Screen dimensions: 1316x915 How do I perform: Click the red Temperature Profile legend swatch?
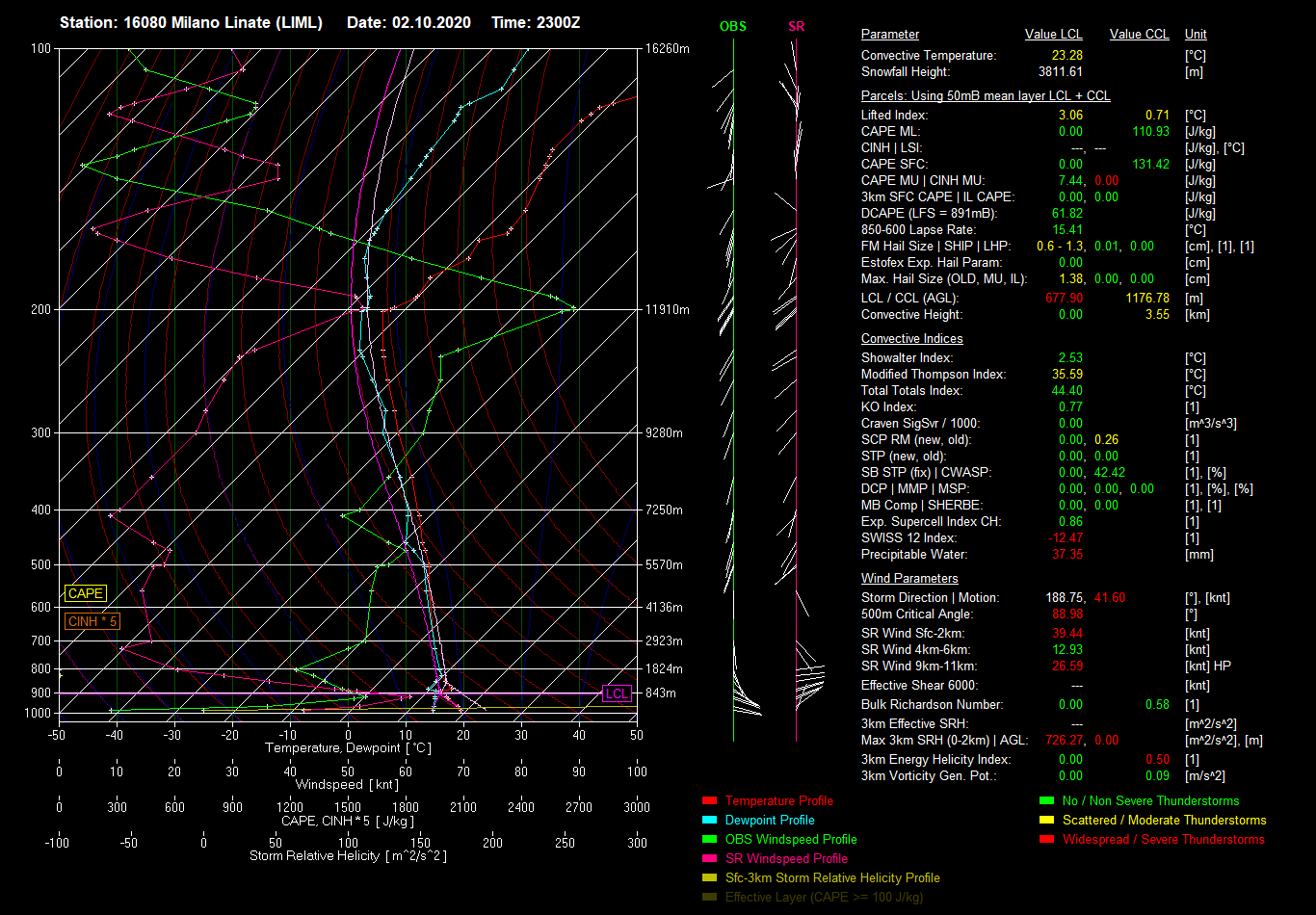click(709, 801)
